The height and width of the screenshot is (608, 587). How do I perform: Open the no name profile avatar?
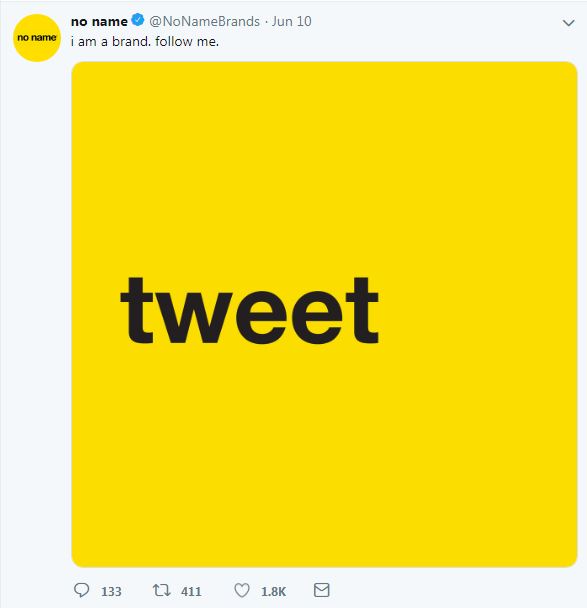37,38
